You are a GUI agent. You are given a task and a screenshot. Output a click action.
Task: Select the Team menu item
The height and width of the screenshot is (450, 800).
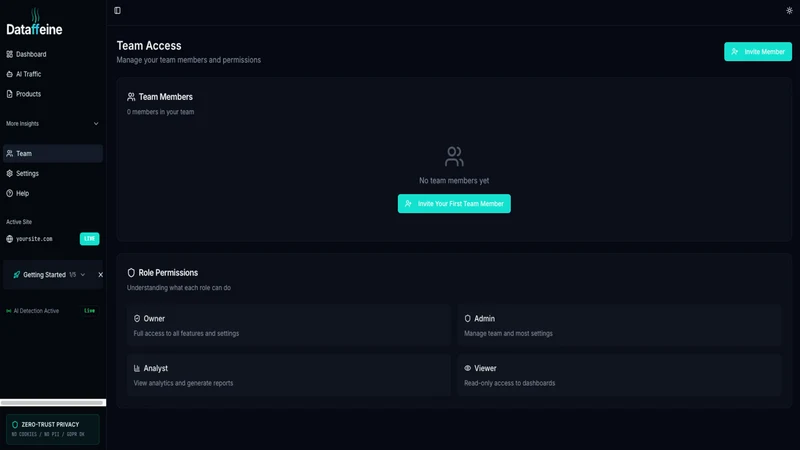tap(53, 154)
